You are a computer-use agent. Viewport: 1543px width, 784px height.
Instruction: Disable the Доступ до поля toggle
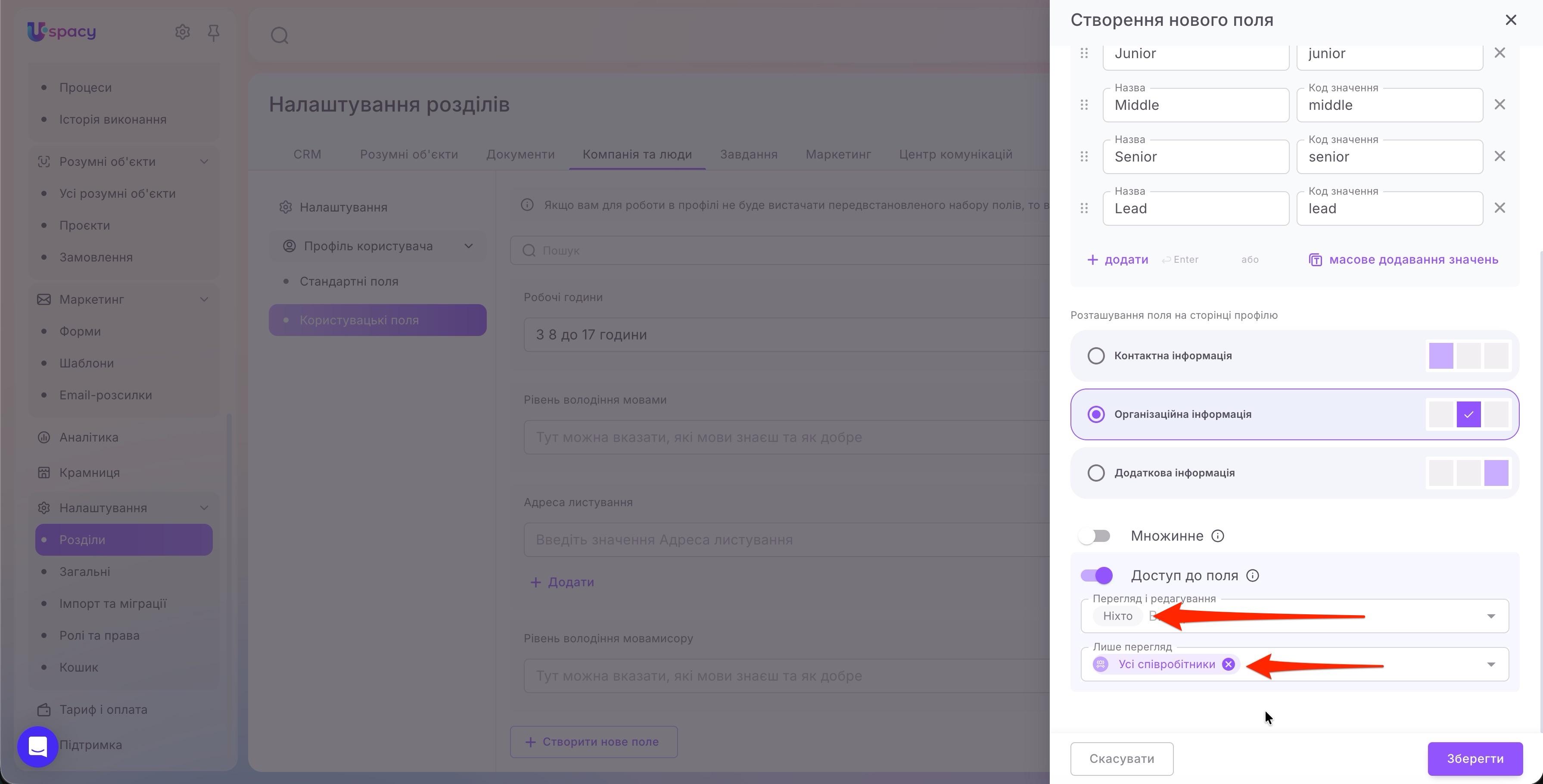(x=1096, y=576)
